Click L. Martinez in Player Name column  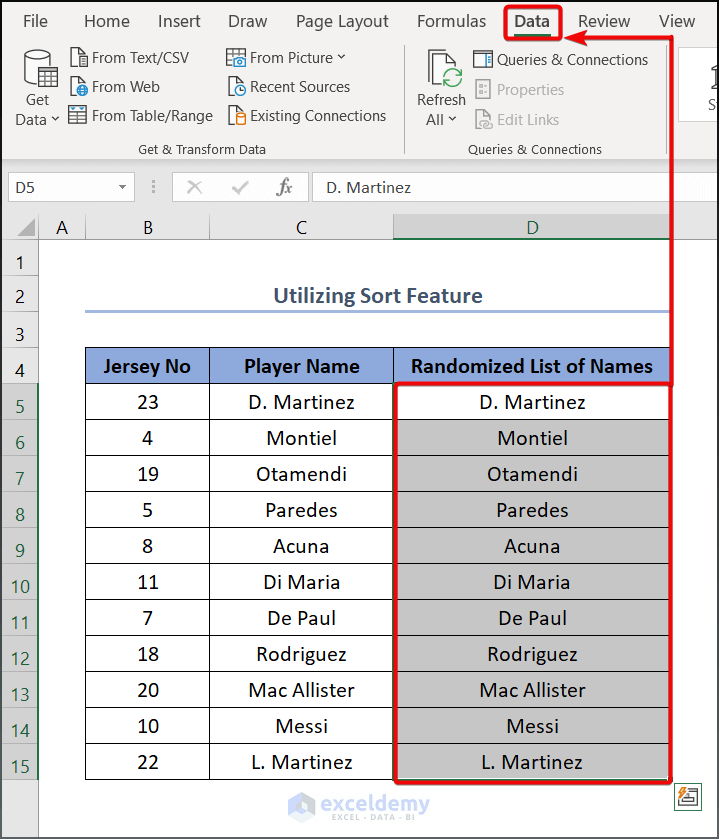point(301,762)
